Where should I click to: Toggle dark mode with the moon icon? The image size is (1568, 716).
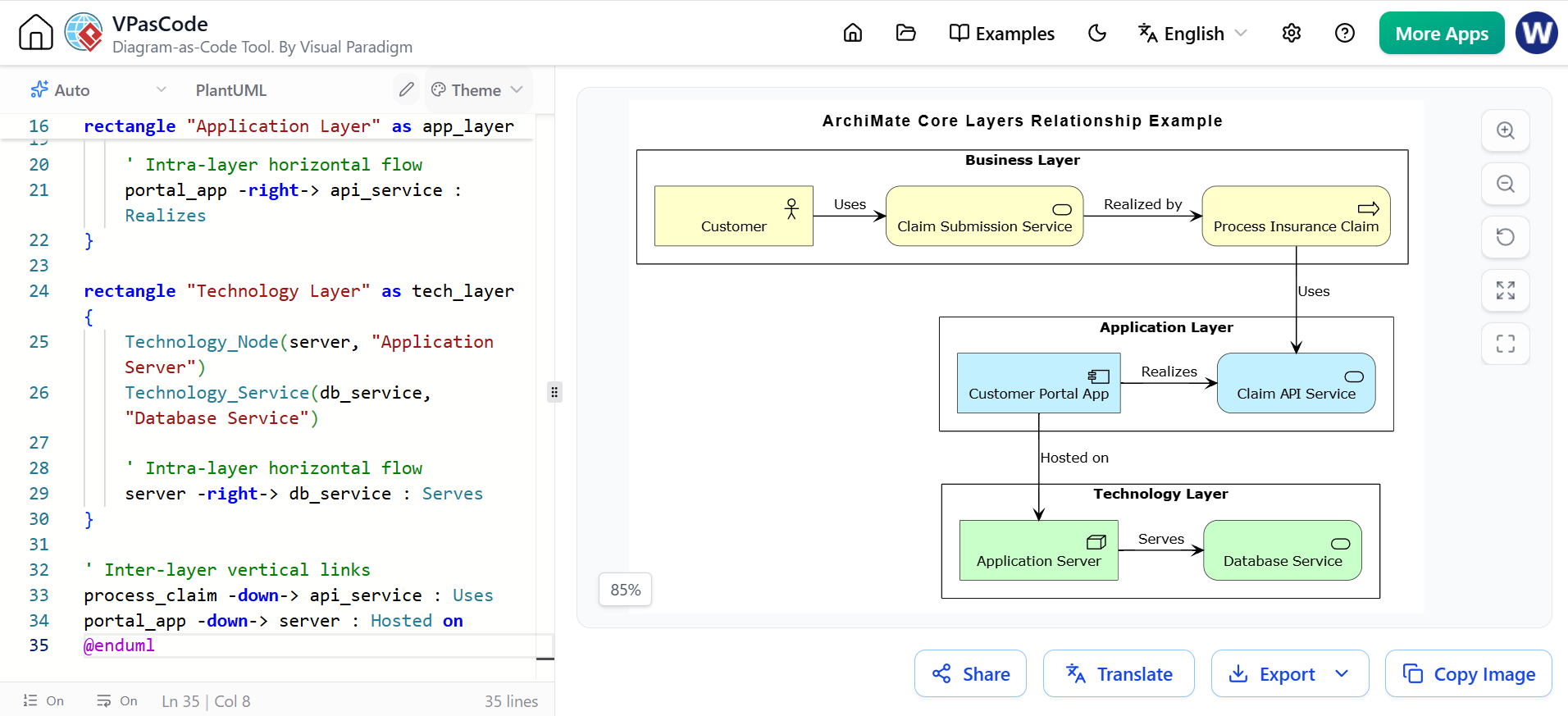[x=1097, y=33]
